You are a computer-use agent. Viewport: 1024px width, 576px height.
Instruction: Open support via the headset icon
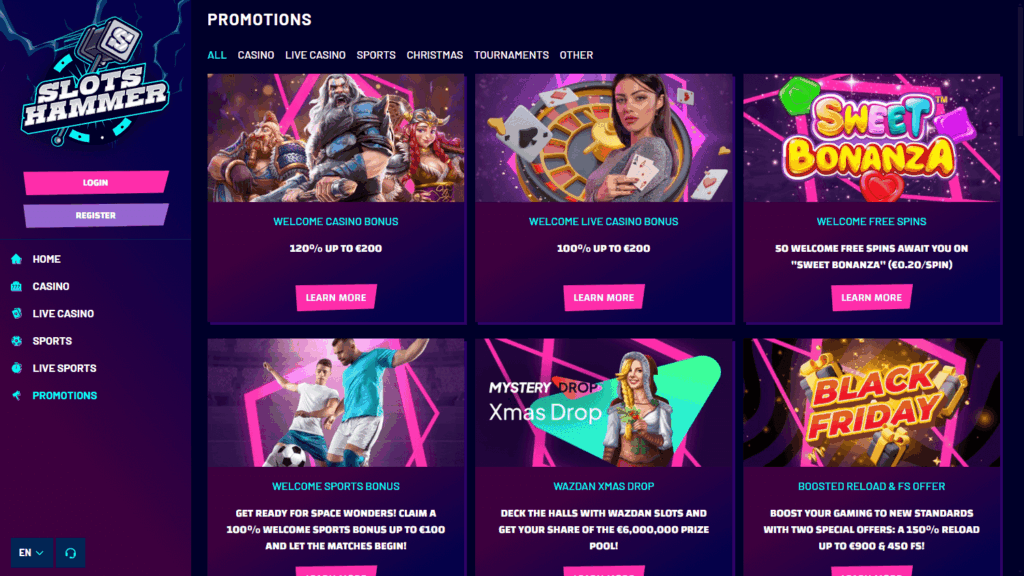tap(71, 553)
